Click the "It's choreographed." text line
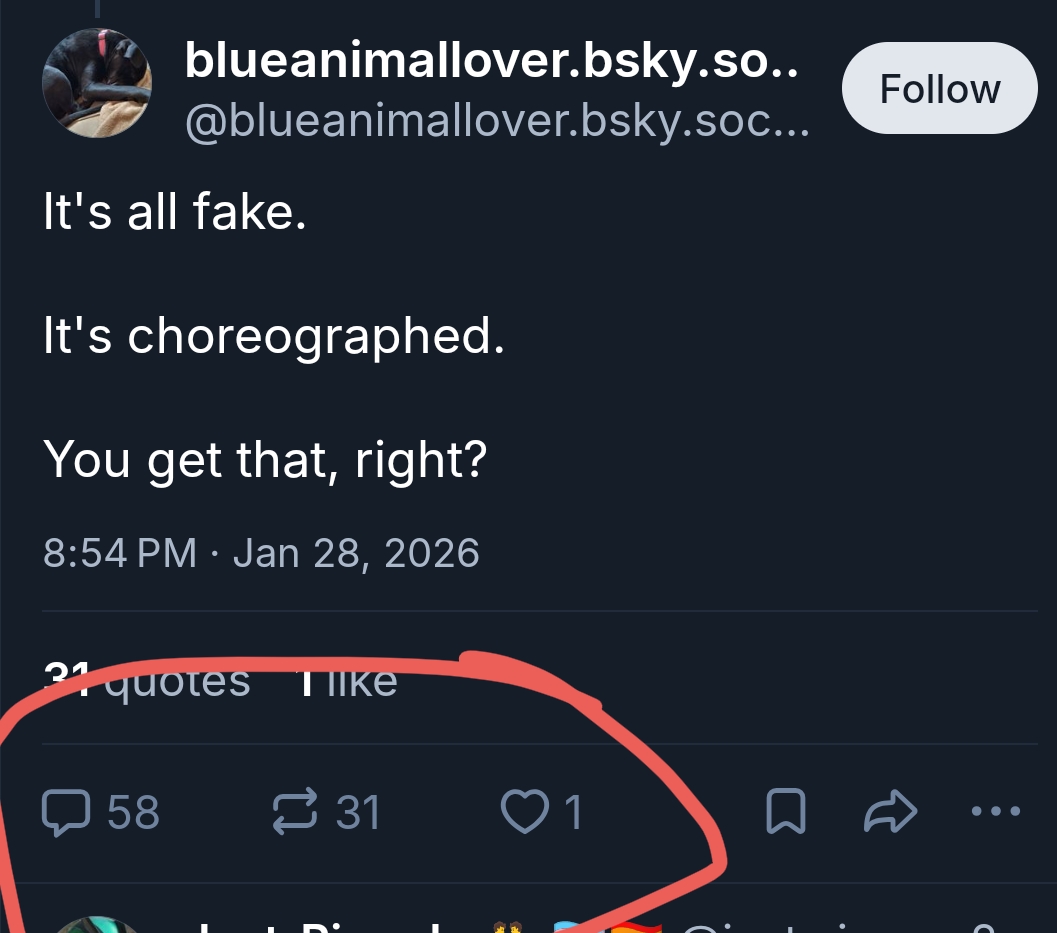This screenshot has height=933, width=1057. coord(274,336)
